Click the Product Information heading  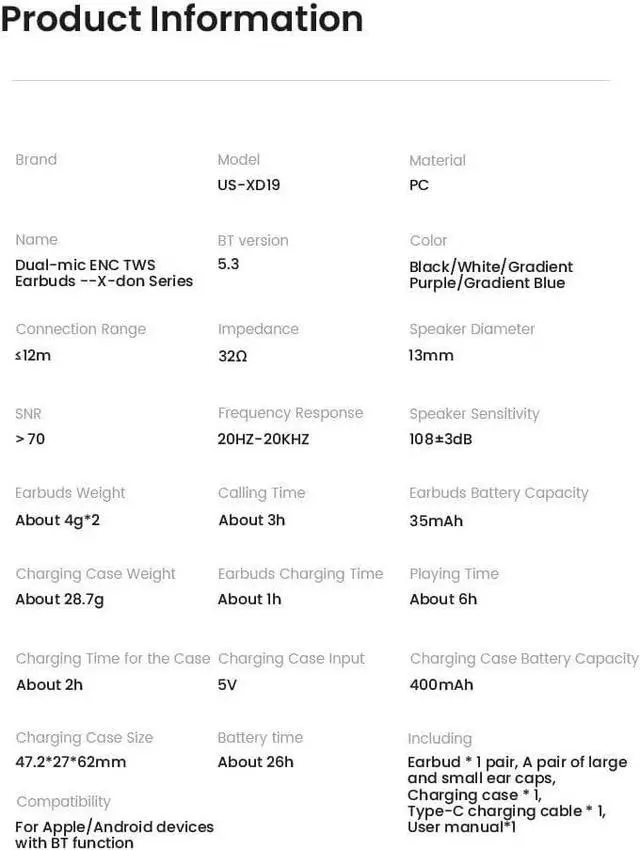pyautogui.click(x=182, y=18)
